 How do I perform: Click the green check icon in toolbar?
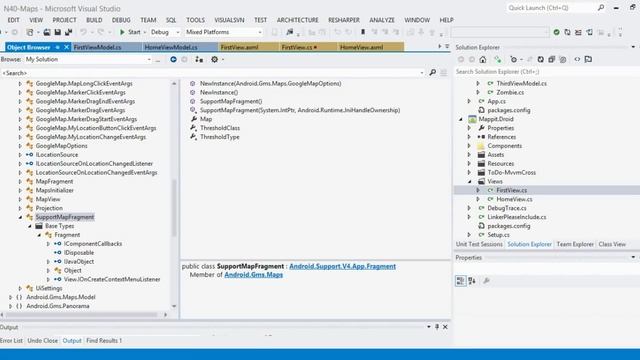556,32
